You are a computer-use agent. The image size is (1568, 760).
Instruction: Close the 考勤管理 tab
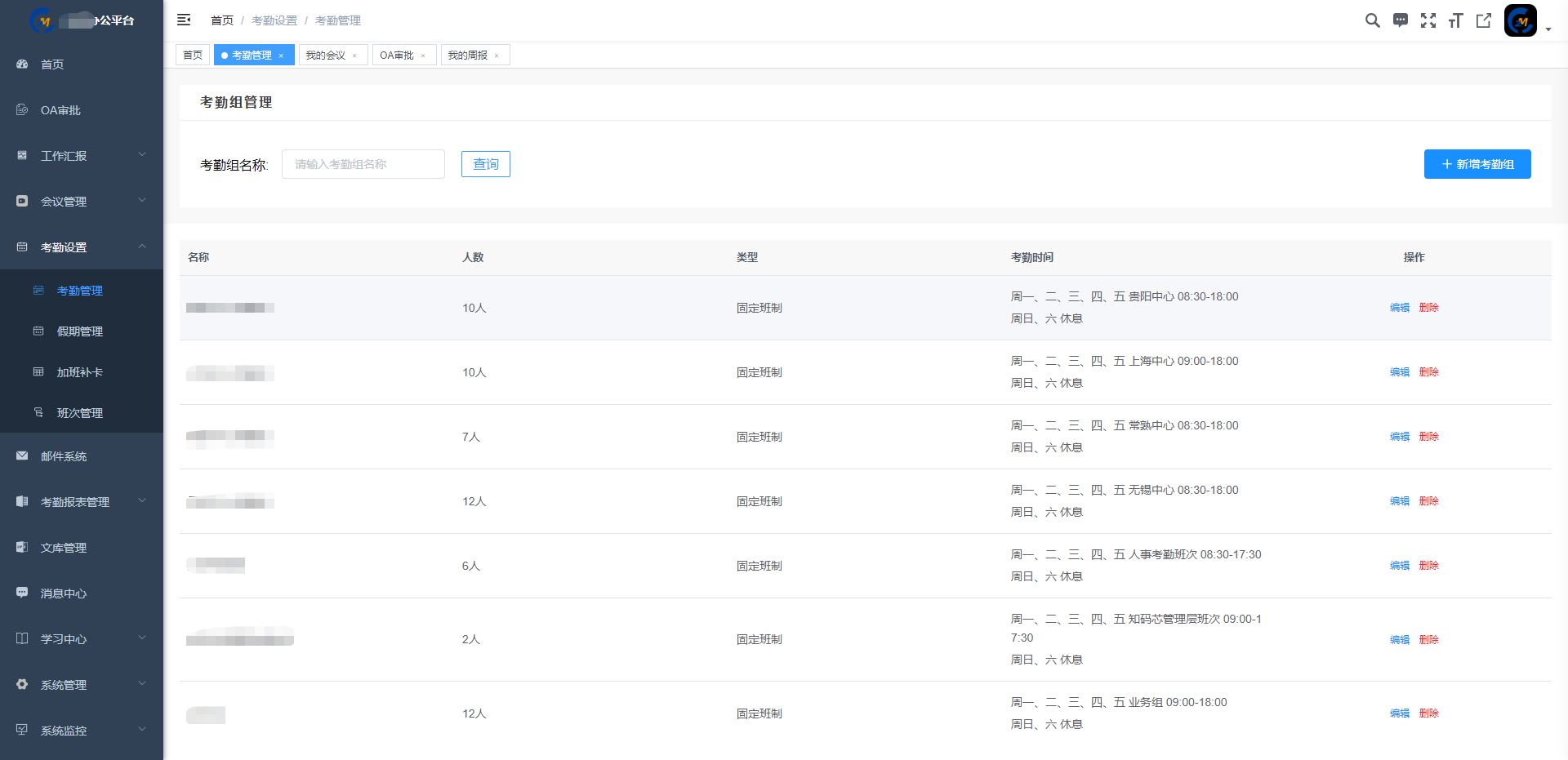[x=281, y=56]
